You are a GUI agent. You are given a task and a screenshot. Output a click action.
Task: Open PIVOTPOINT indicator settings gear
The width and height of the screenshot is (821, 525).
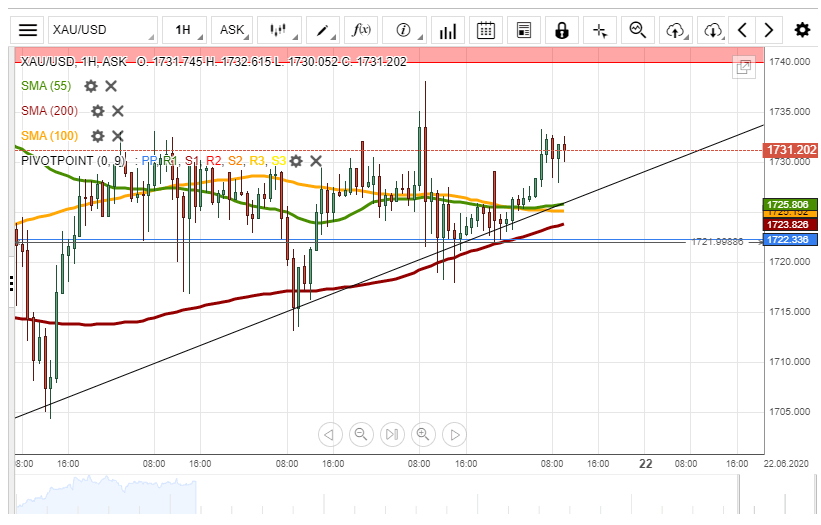296,161
